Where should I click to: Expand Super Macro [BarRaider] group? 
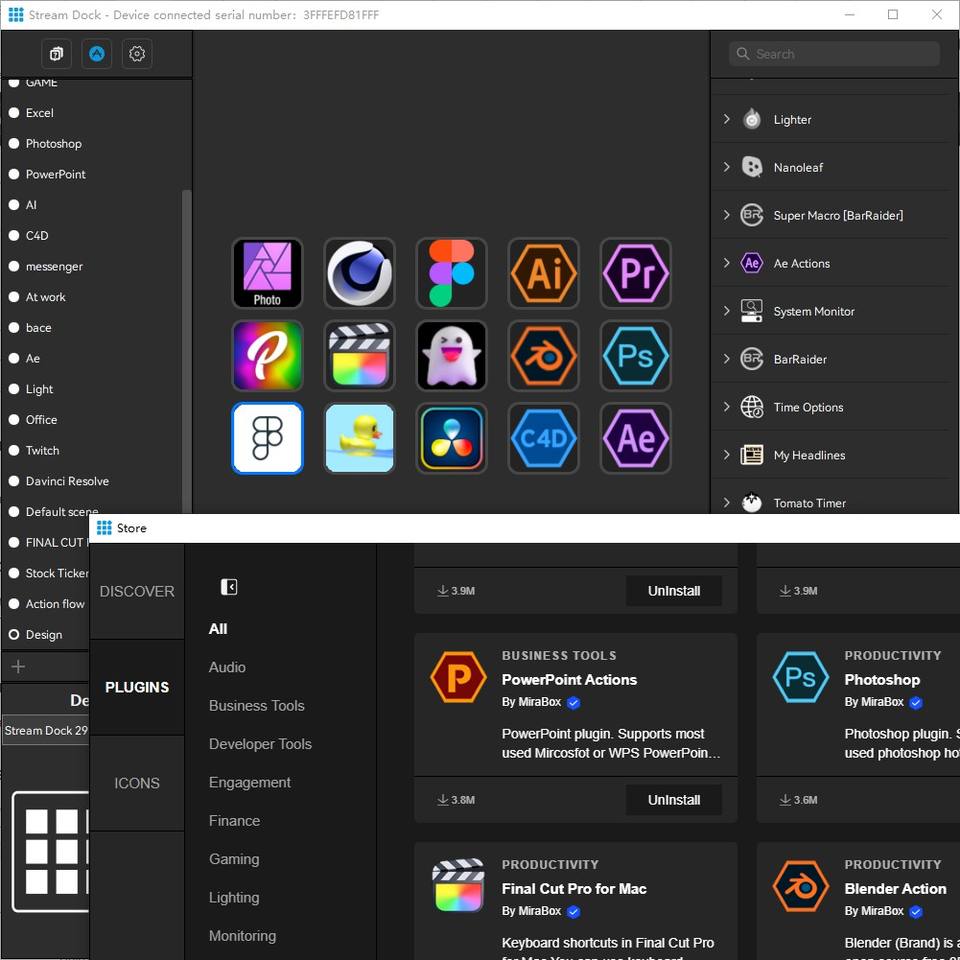tap(727, 215)
